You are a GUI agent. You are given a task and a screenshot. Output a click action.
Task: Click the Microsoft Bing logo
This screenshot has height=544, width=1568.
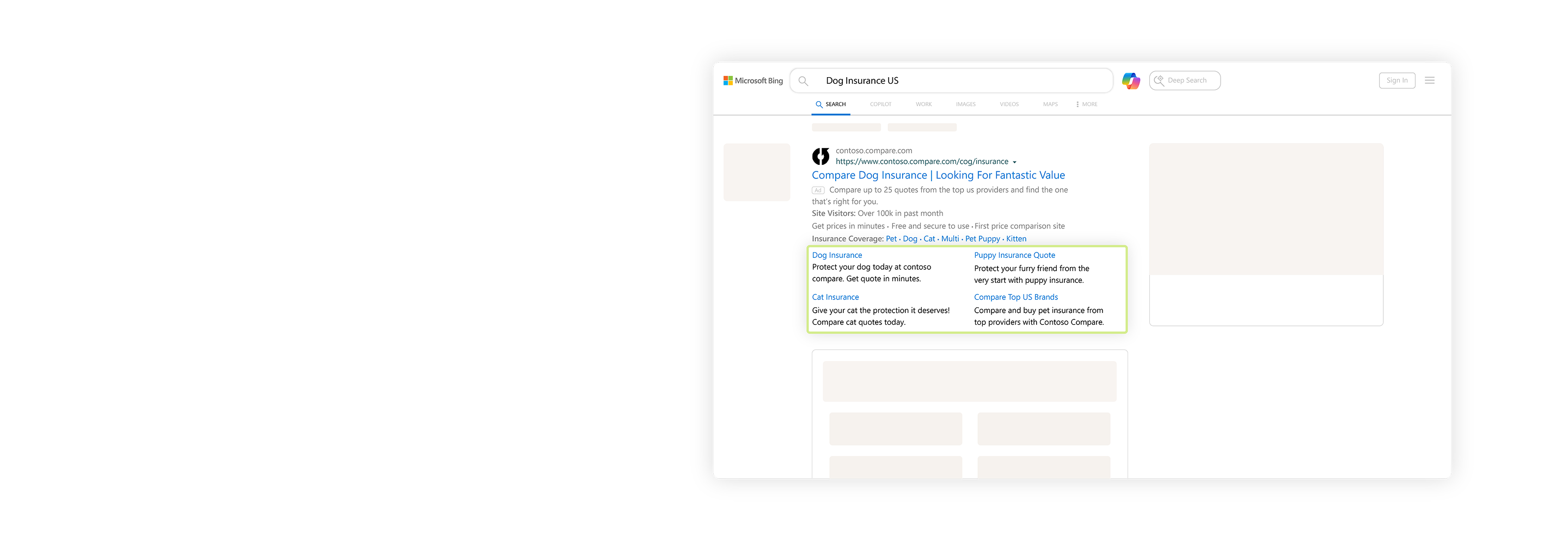[752, 81]
